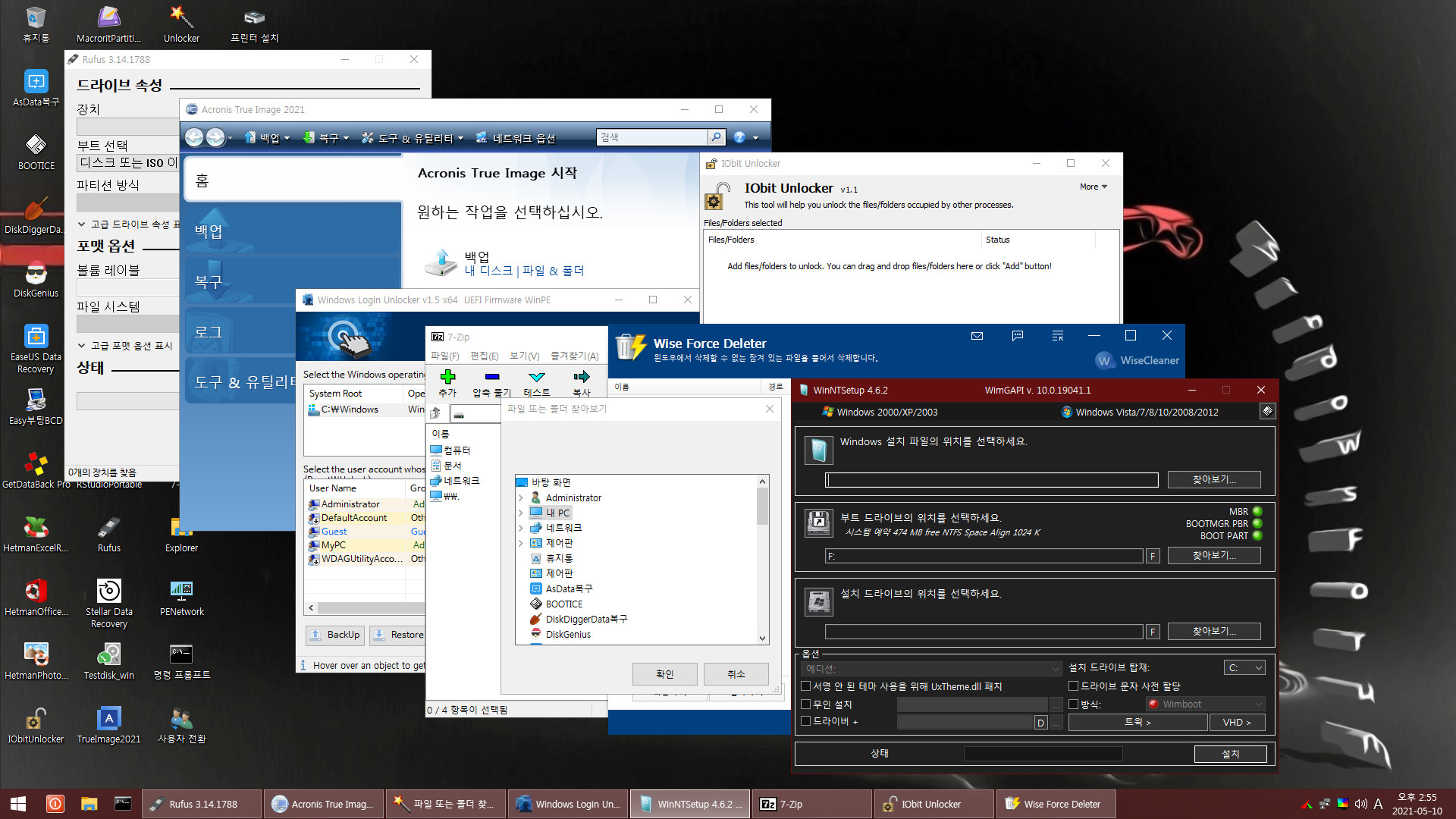Click the Wise Force Deleter mail icon
Image resolution: width=1456 pixels, height=819 pixels.
(977, 335)
